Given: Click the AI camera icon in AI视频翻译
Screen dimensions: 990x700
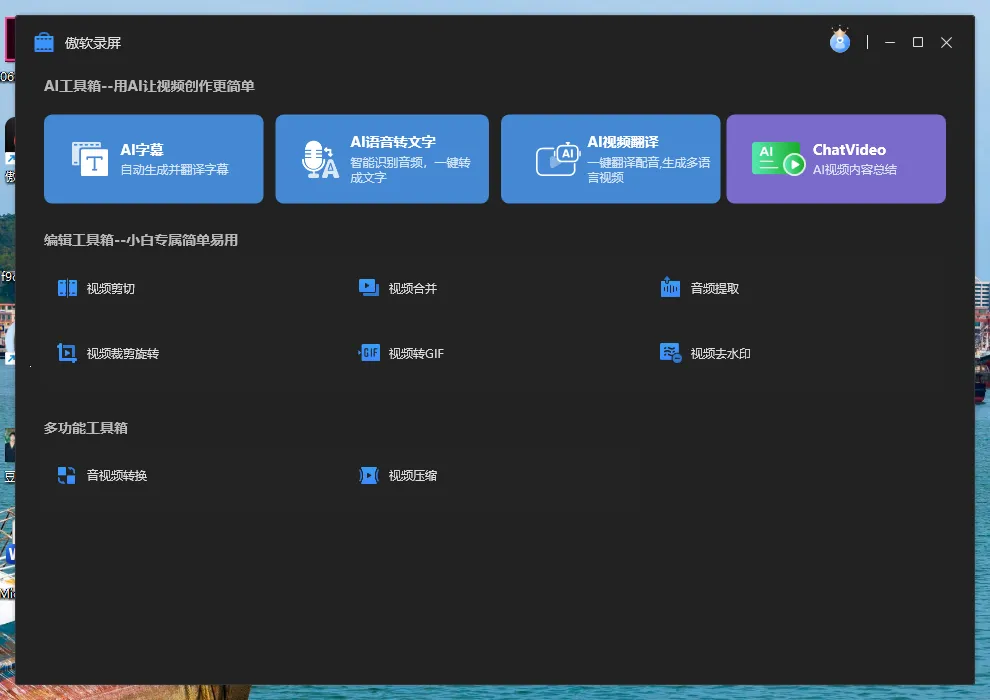Looking at the screenshot, I should (558, 159).
